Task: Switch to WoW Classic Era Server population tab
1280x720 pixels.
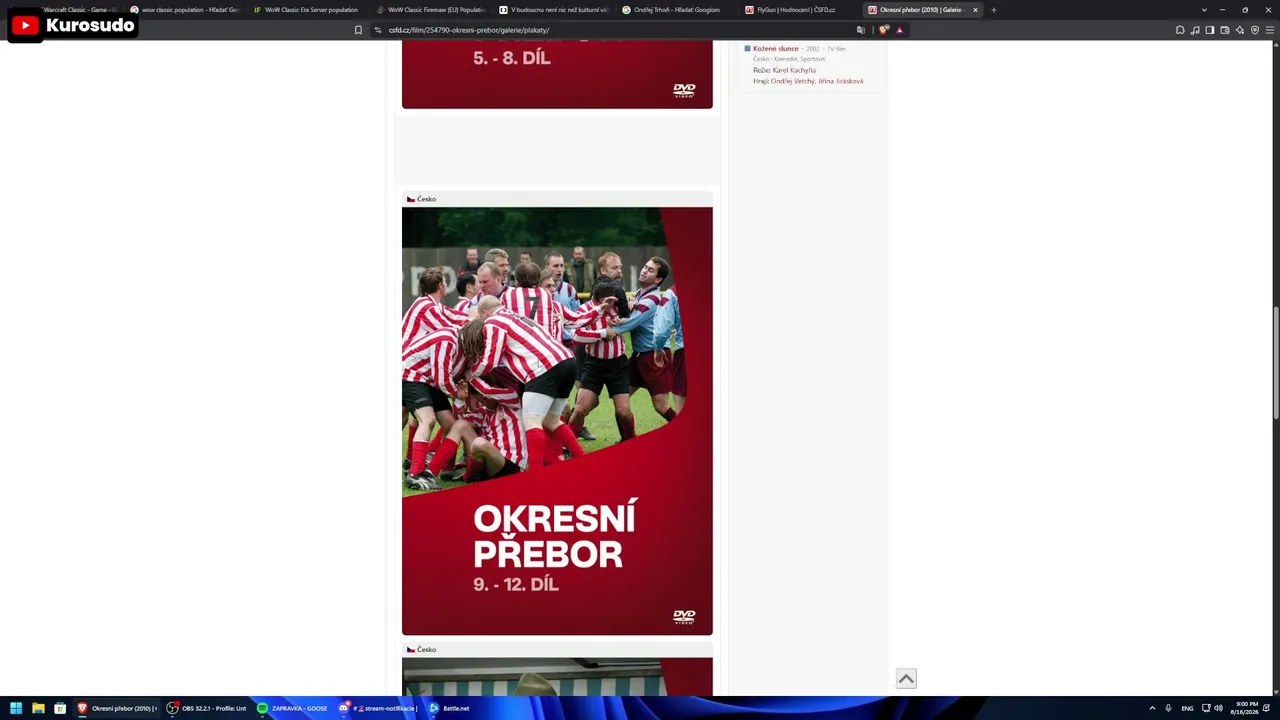Action: click(x=306, y=10)
